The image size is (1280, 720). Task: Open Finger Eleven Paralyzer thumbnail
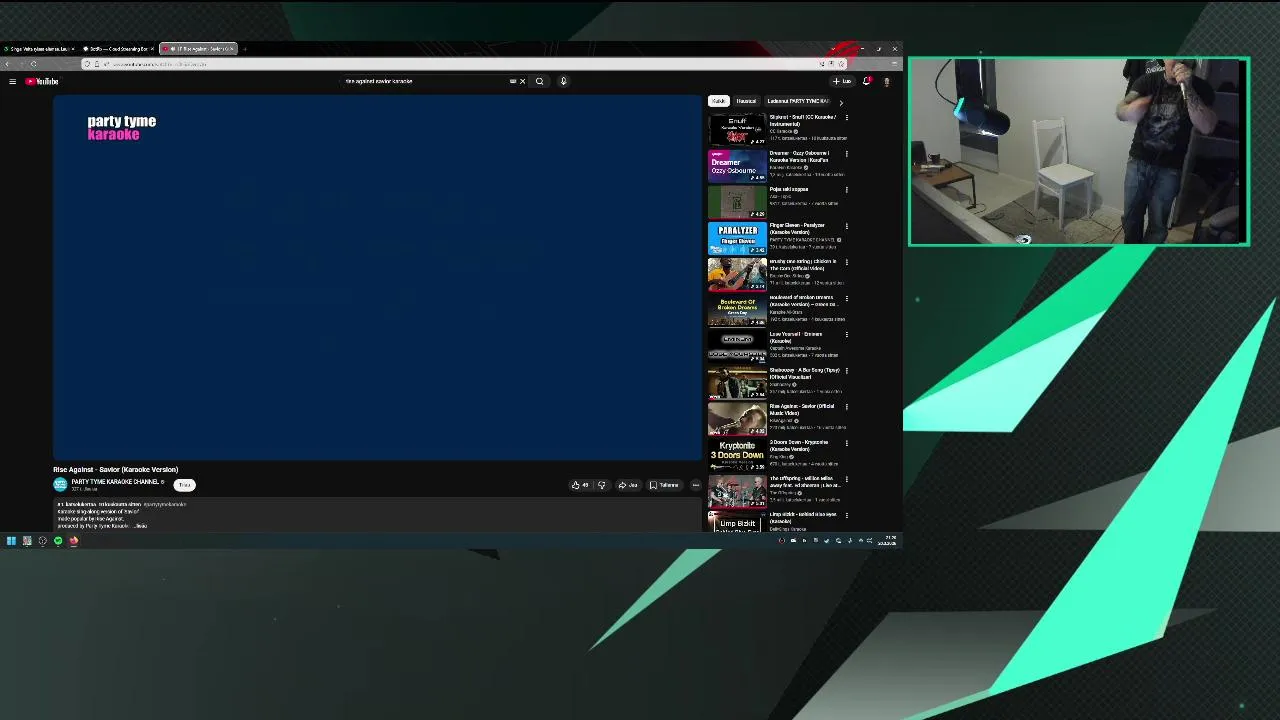click(x=737, y=238)
